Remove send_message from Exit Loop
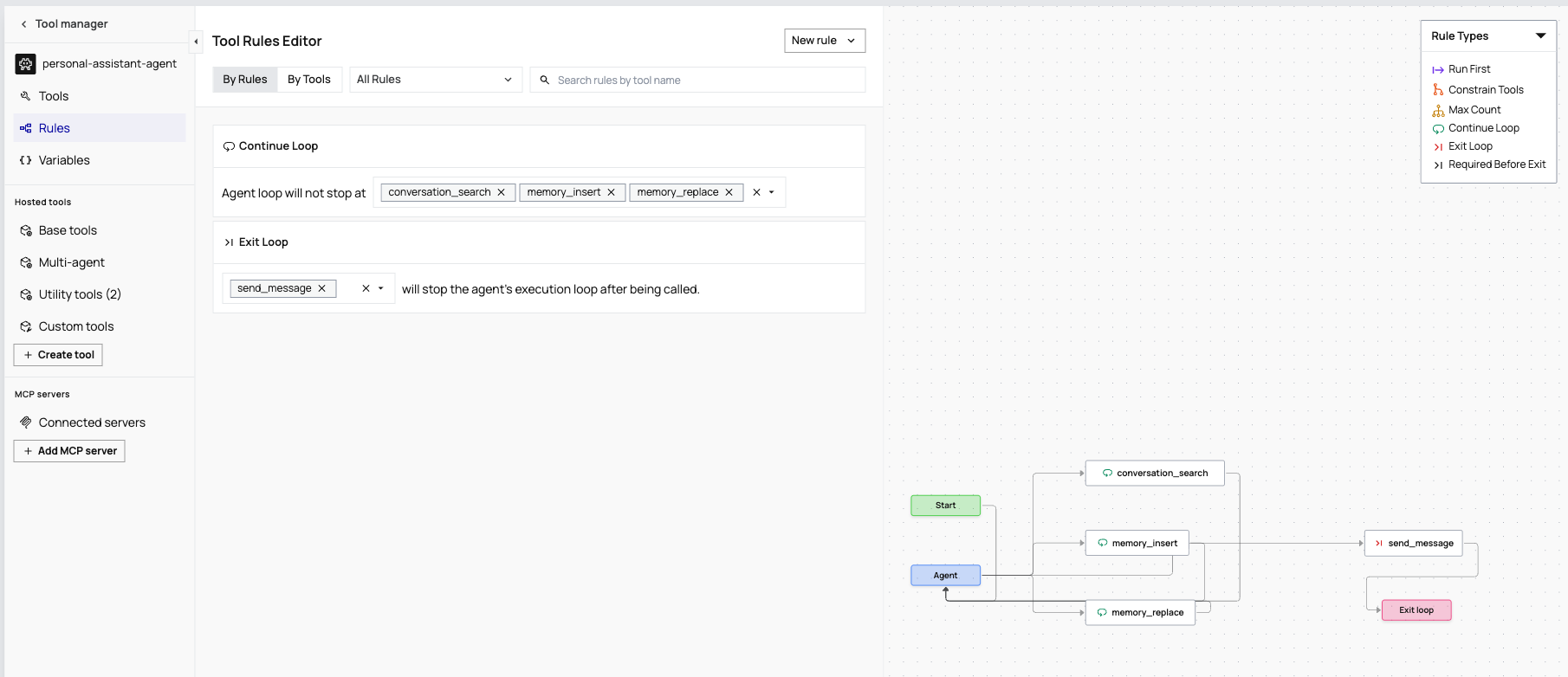 coord(321,288)
